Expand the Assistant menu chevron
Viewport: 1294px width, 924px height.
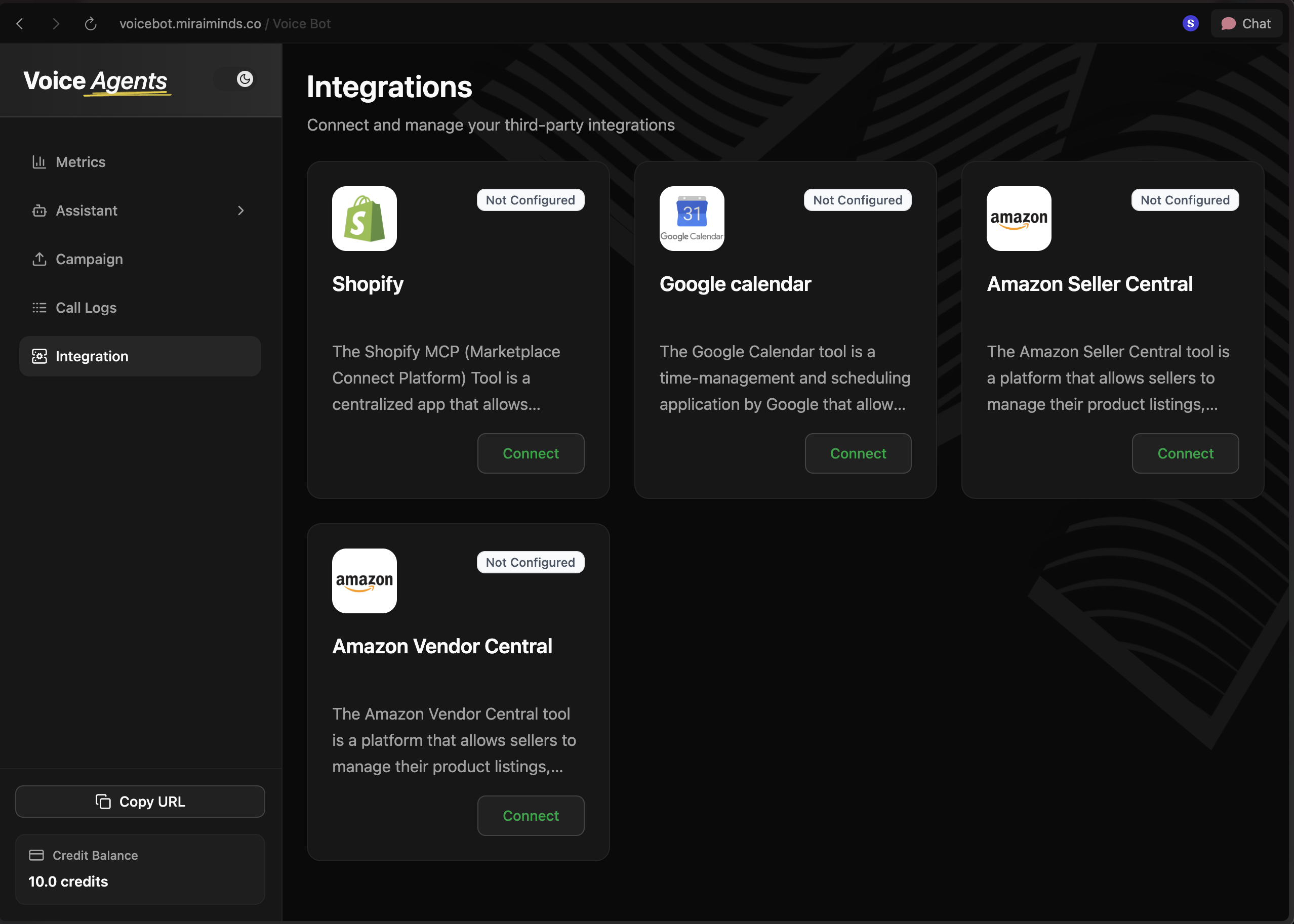coord(241,211)
